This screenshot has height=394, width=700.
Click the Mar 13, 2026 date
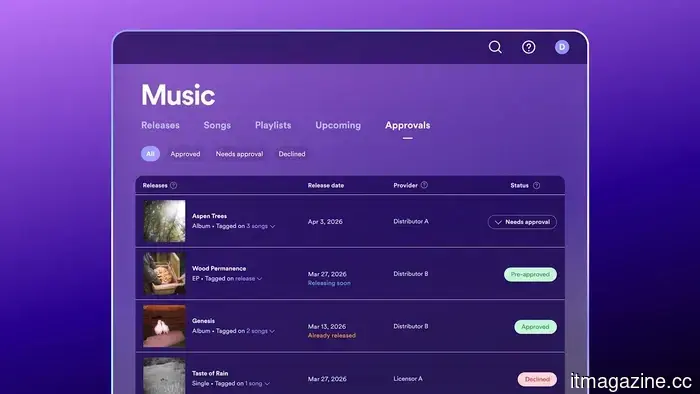[x=327, y=326]
